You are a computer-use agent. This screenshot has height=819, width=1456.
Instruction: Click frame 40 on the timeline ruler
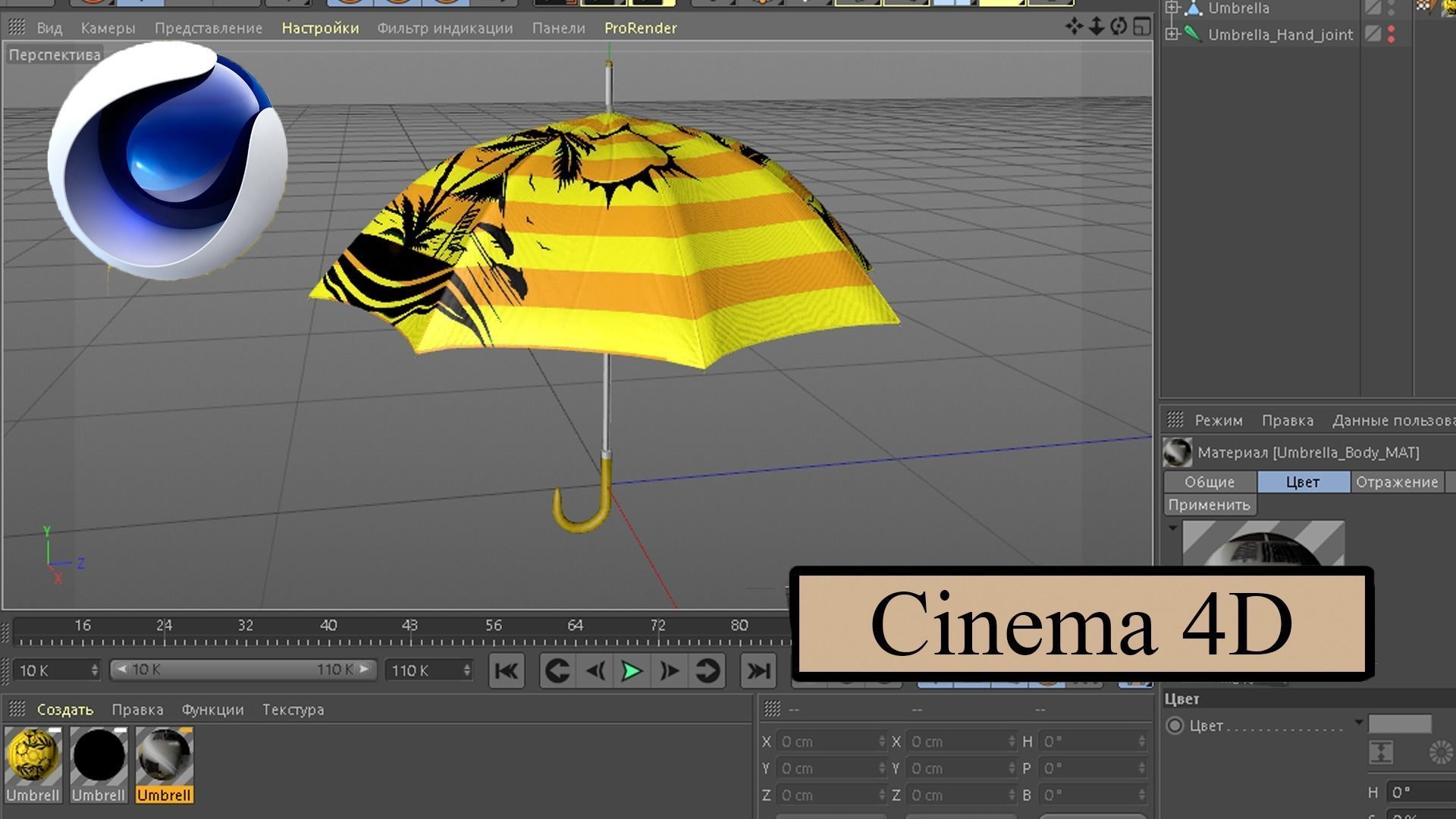click(328, 626)
